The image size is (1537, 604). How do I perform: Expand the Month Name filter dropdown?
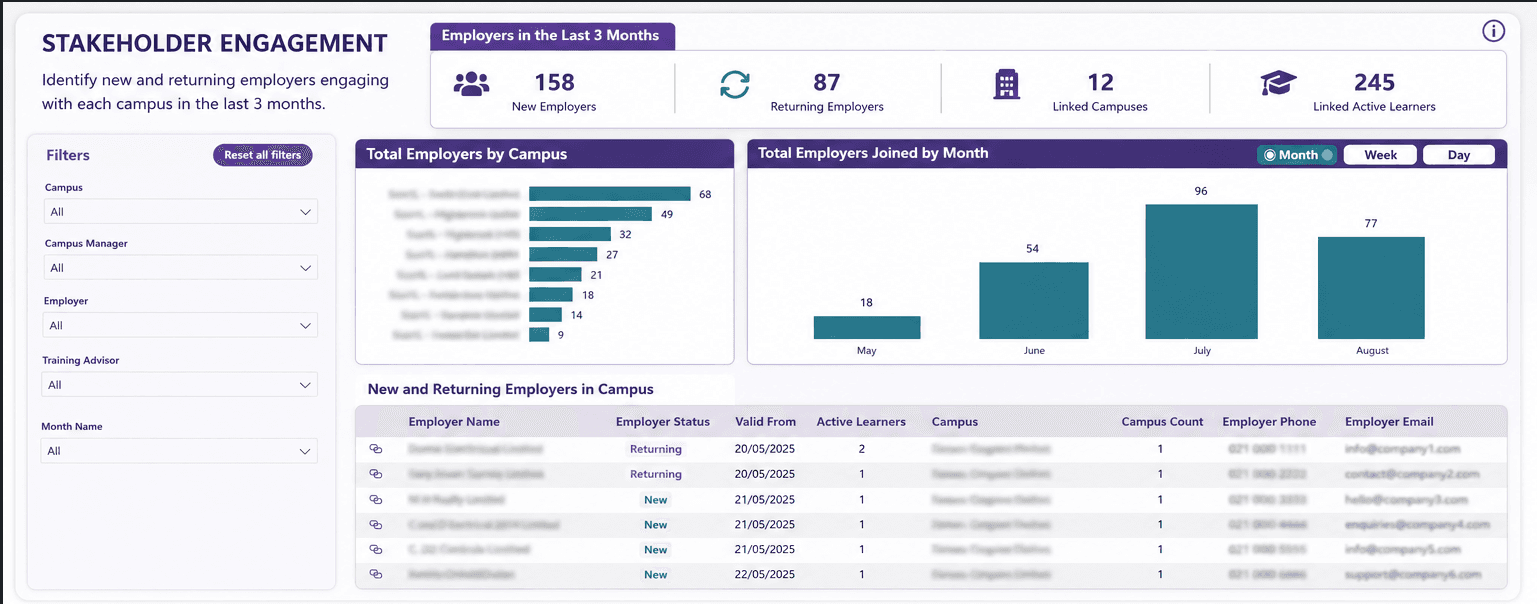[x=181, y=451]
